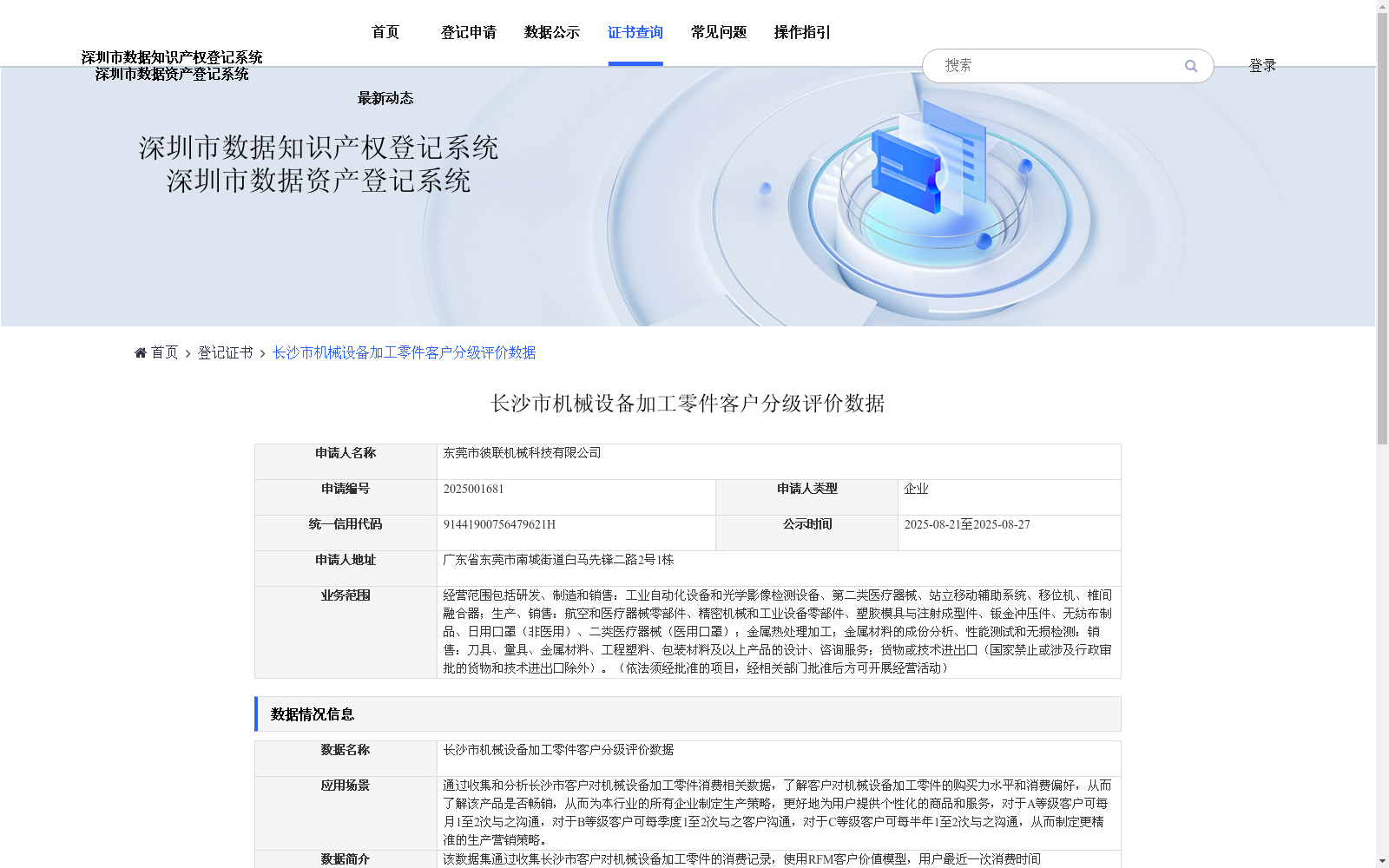Click the 应用场景 description paragraph

pos(778,812)
